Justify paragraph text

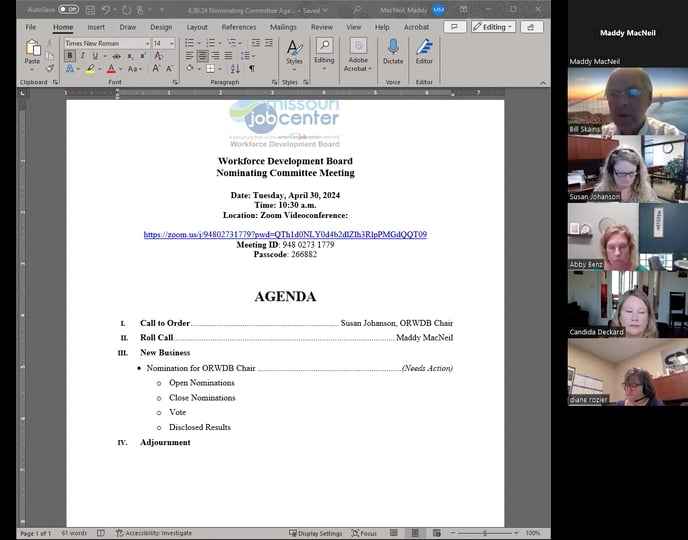click(228, 56)
